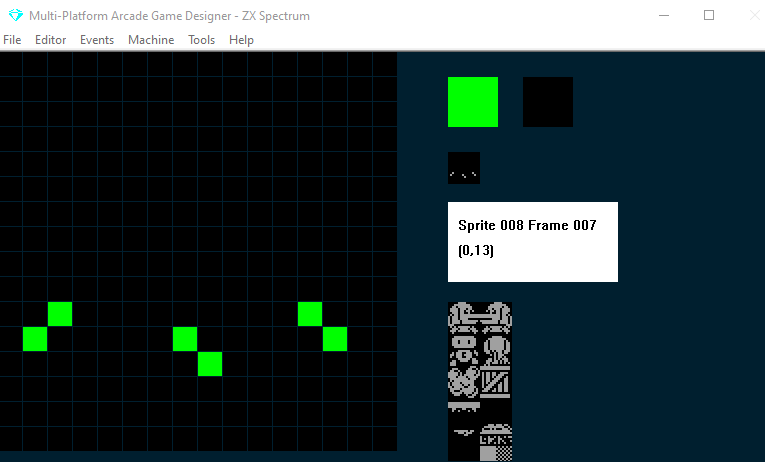Image resolution: width=765 pixels, height=462 pixels.
Task: Click the small current sprite preview
Action: (464, 168)
